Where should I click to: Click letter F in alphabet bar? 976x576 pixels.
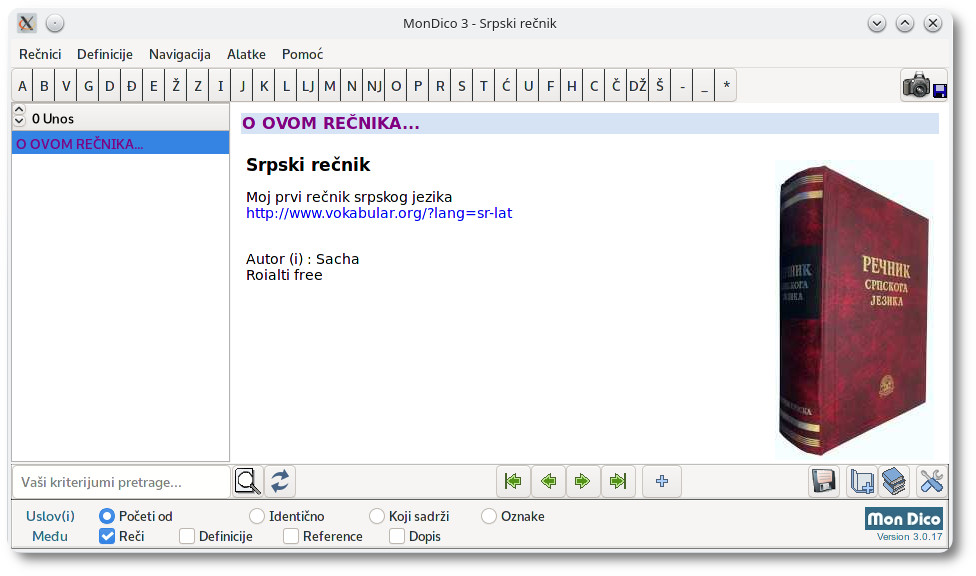(x=550, y=85)
